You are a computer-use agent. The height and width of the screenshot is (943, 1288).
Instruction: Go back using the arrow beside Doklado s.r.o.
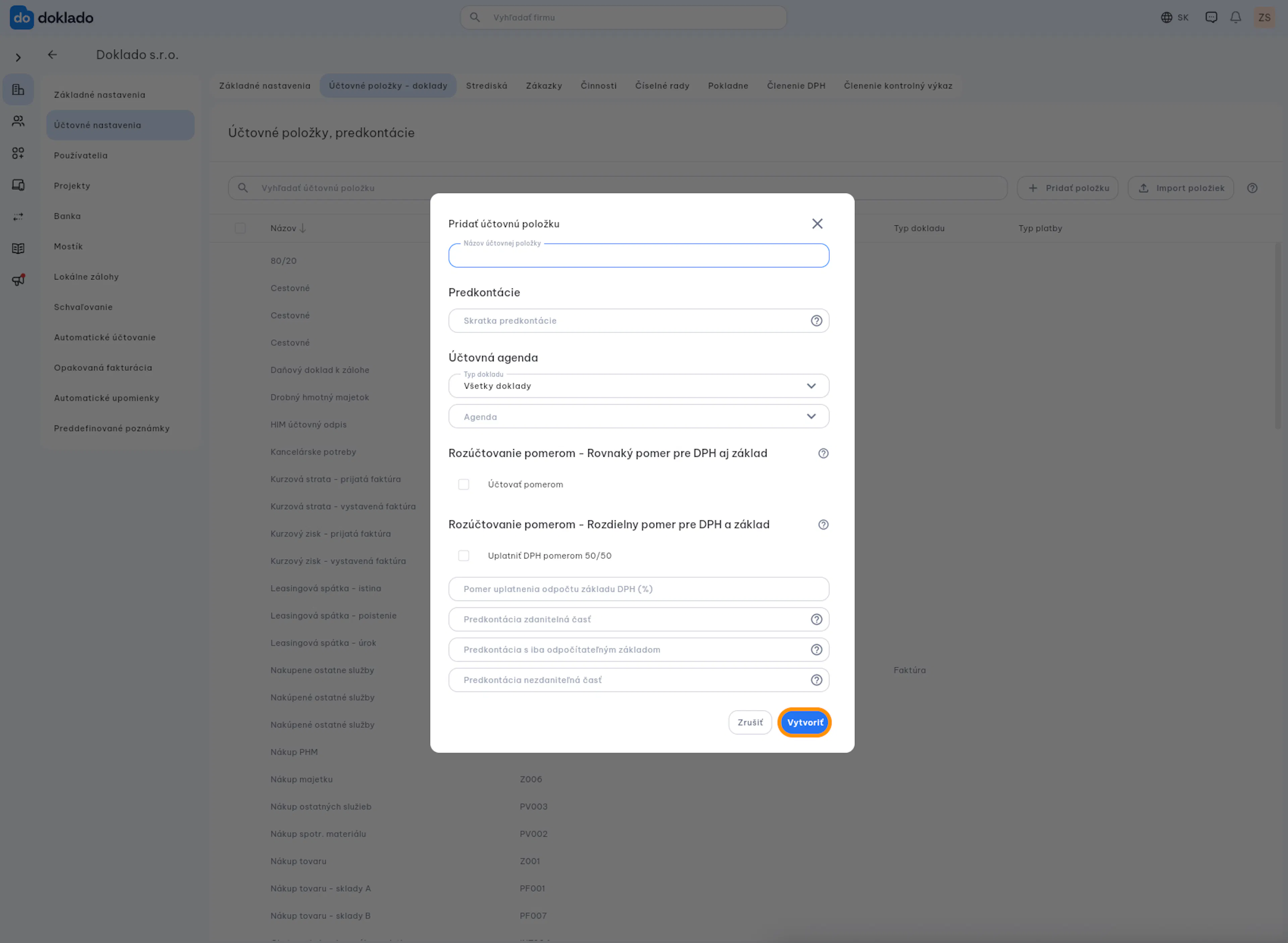point(52,55)
